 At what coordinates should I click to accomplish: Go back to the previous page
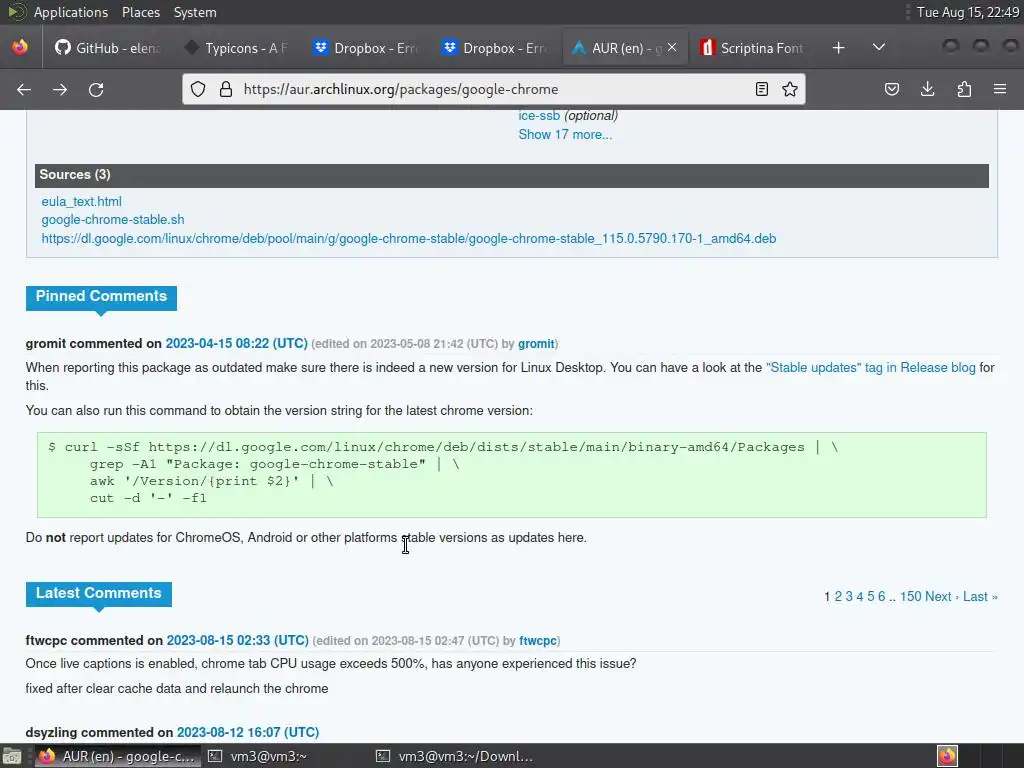[x=24, y=89]
